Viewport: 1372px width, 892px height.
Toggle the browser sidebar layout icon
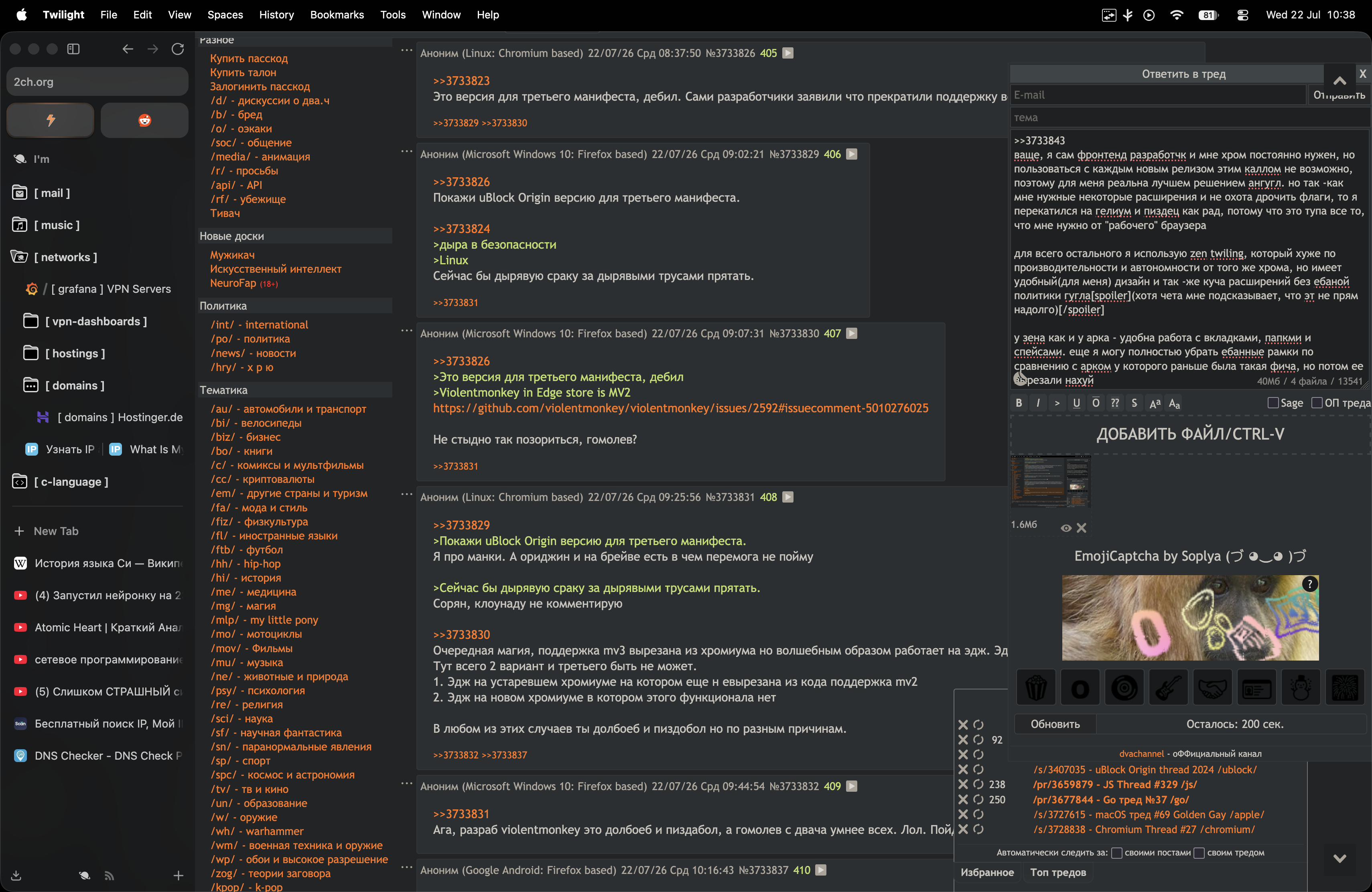pos(73,49)
